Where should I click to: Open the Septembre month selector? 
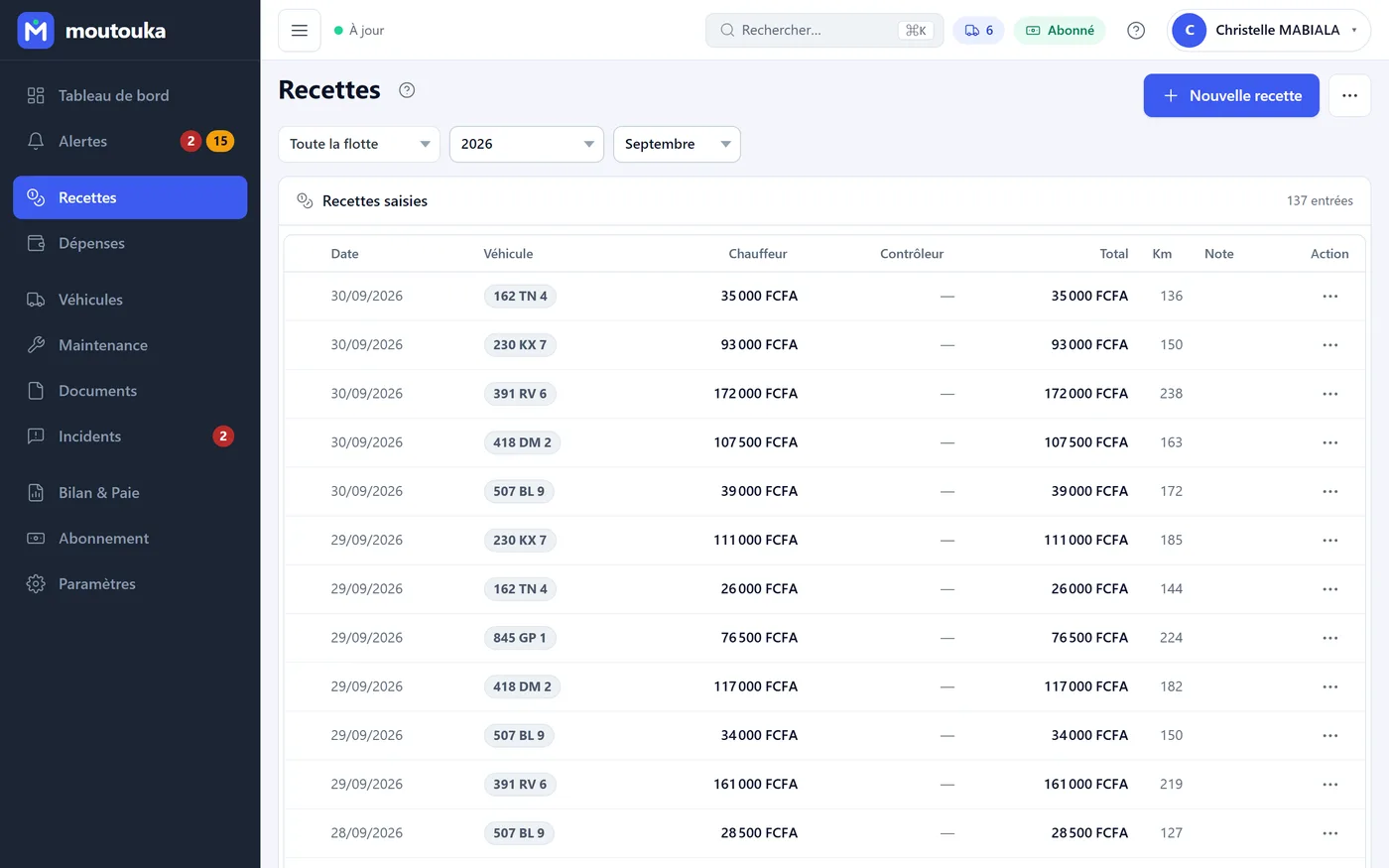coord(677,144)
